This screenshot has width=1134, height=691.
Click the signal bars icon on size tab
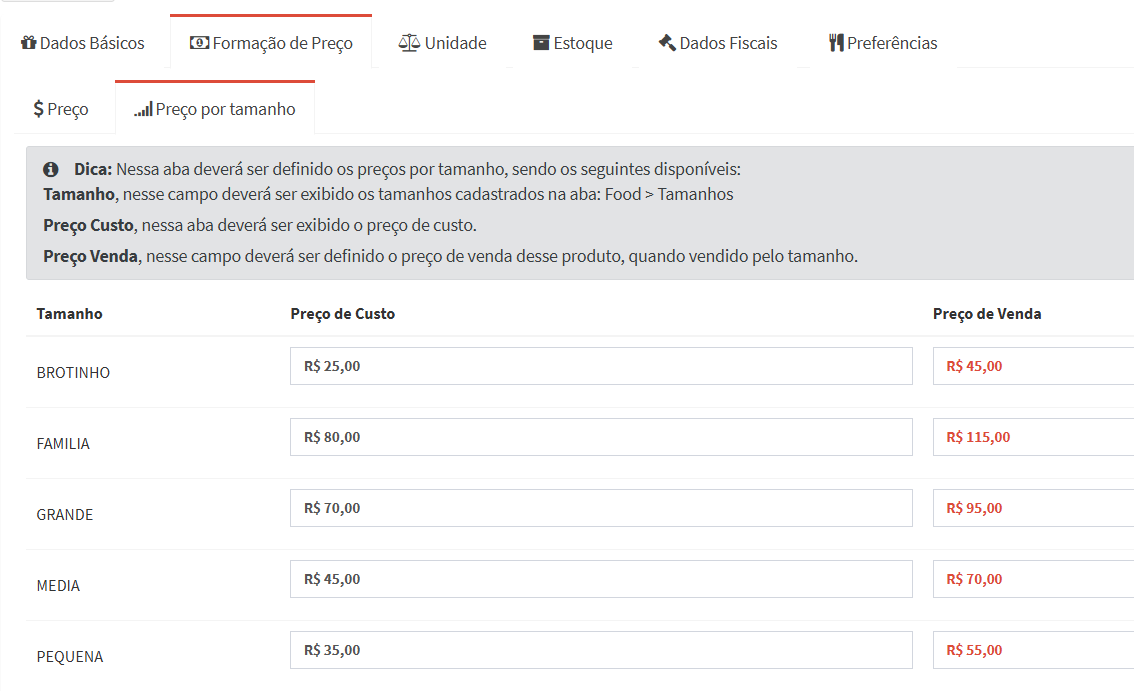pyautogui.click(x=143, y=109)
